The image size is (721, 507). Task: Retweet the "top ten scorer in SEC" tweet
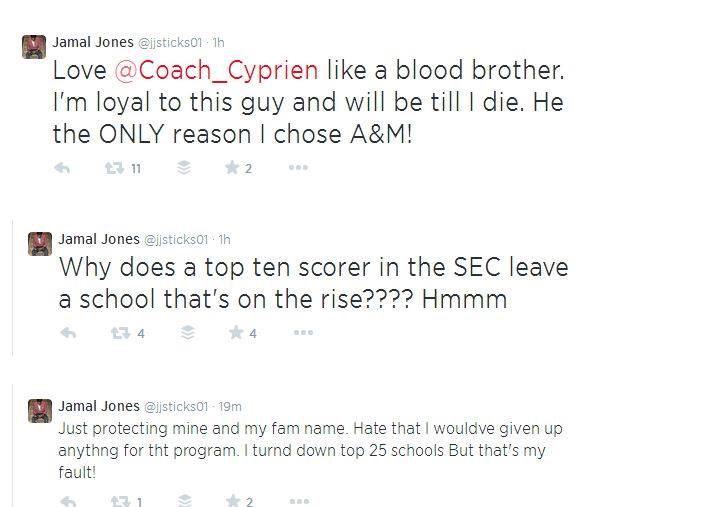[x=120, y=333]
